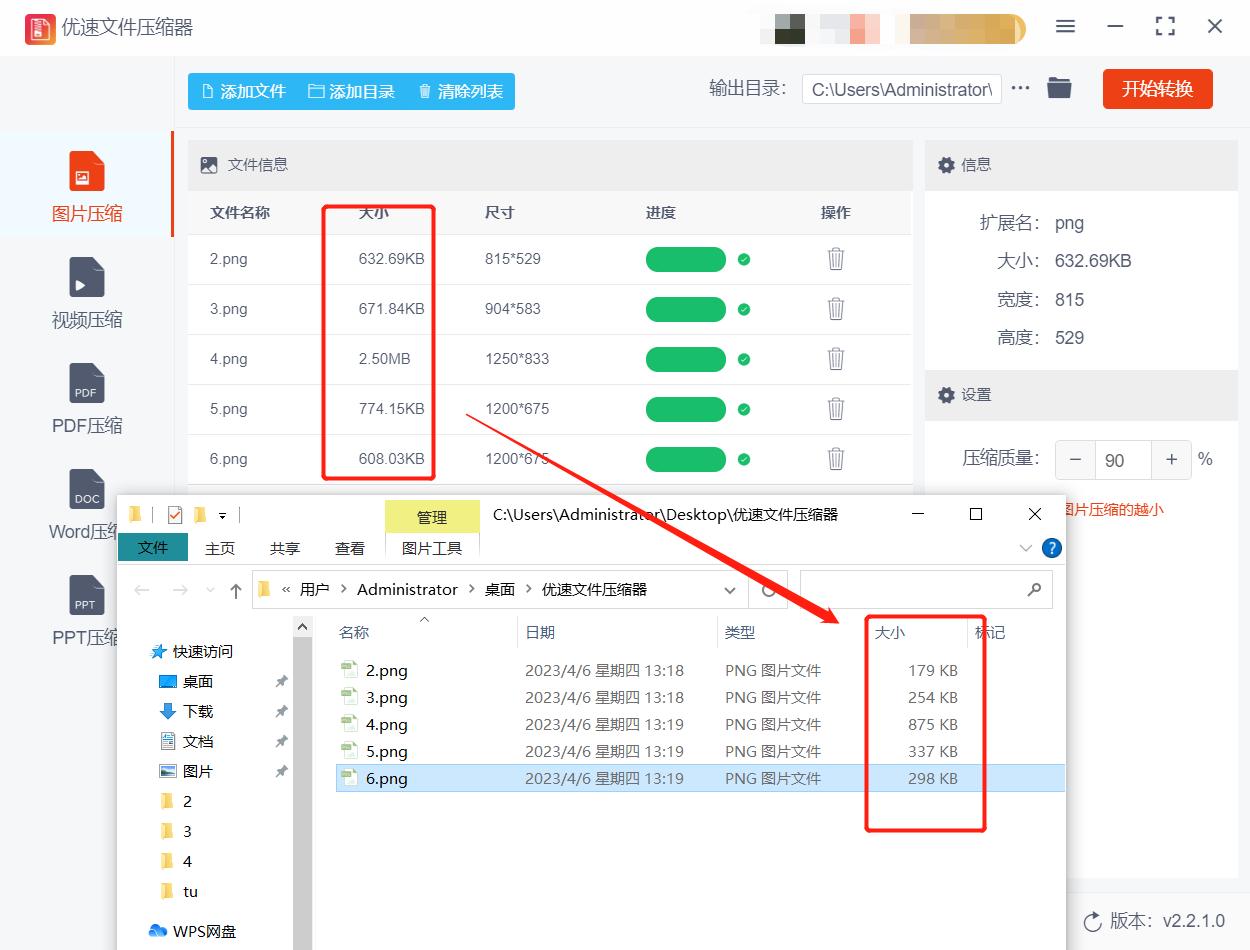Expand the output directory ellipsis dropdown
The image size is (1250, 950).
coord(1020,88)
